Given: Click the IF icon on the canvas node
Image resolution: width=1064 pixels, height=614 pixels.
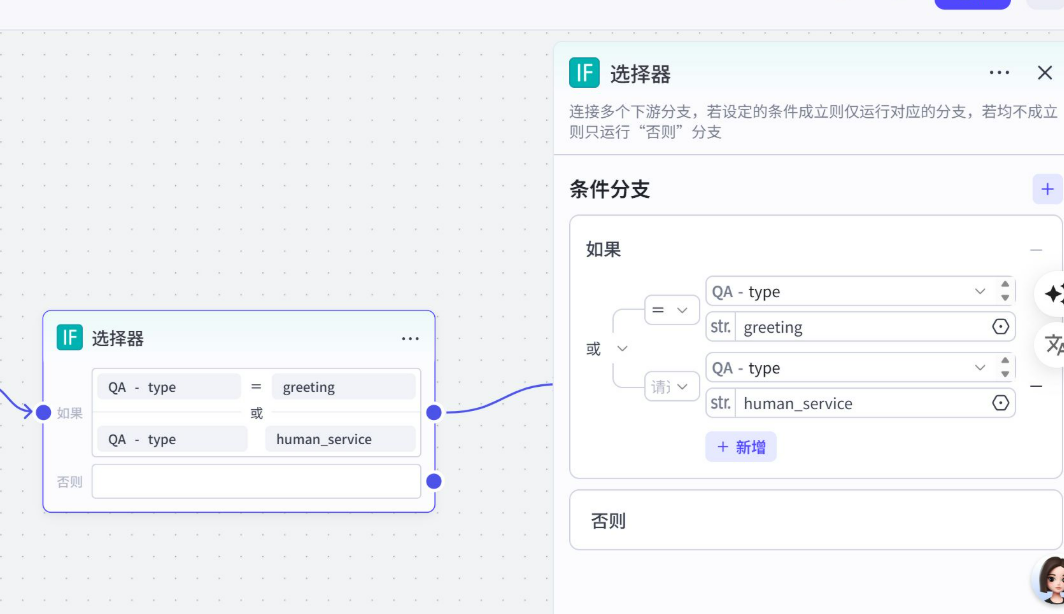Looking at the screenshot, I should (69, 337).
